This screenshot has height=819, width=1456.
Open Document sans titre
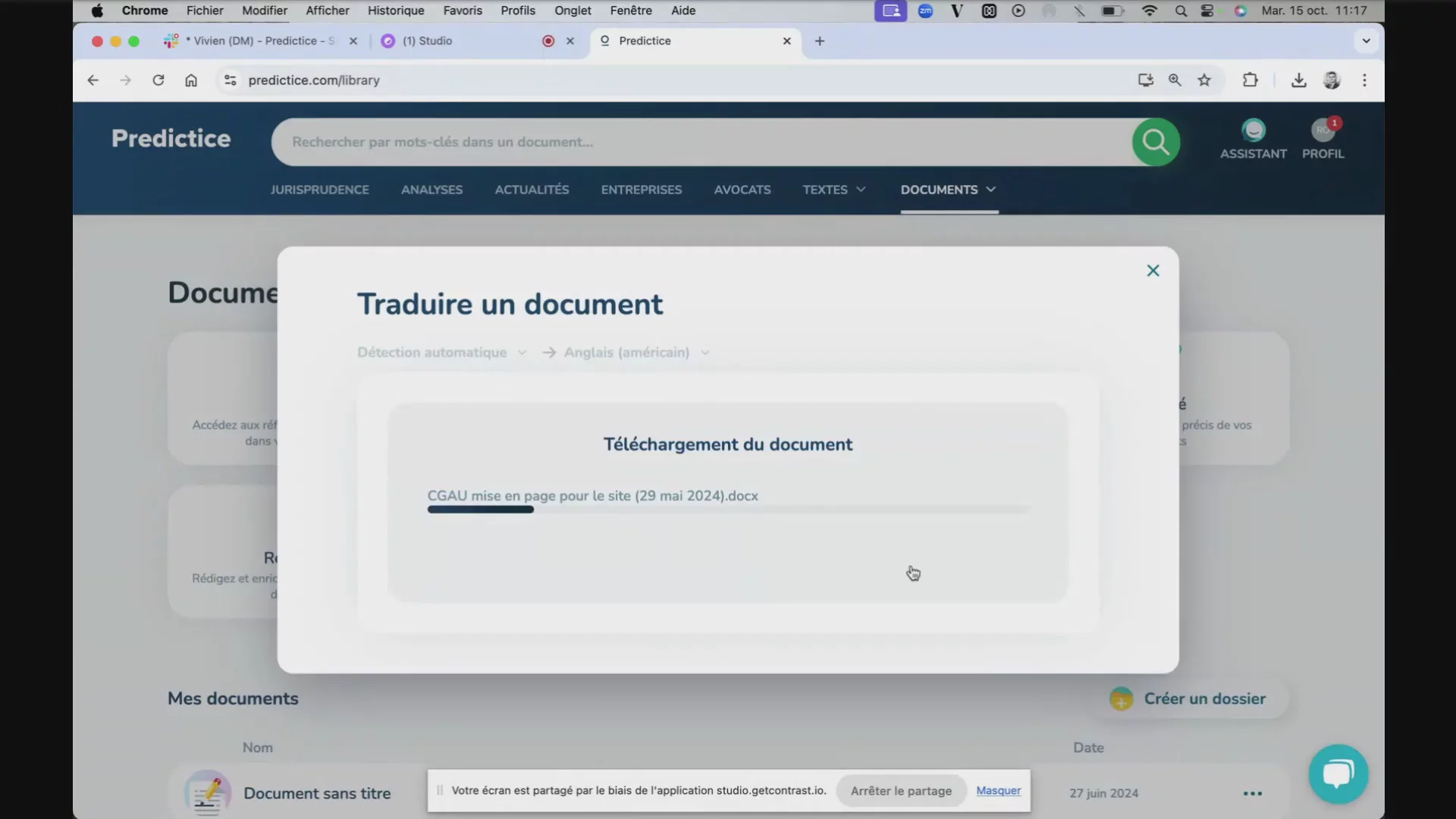[x=317, y=793]
